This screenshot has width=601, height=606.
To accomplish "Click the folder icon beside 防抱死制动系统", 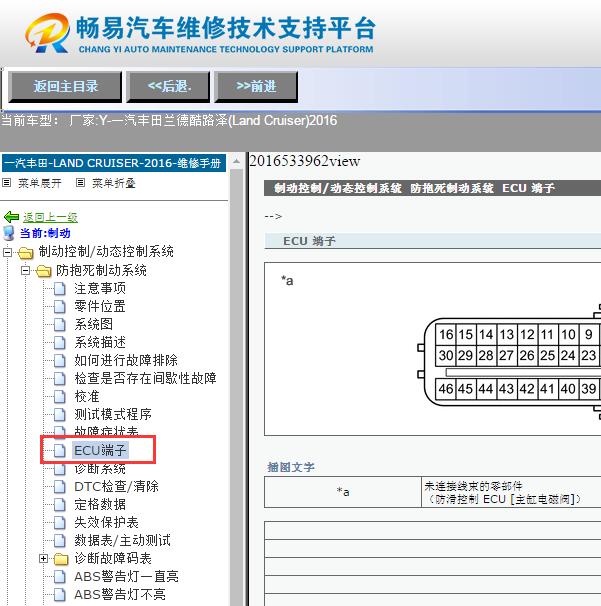I will [x=43, y=271].
